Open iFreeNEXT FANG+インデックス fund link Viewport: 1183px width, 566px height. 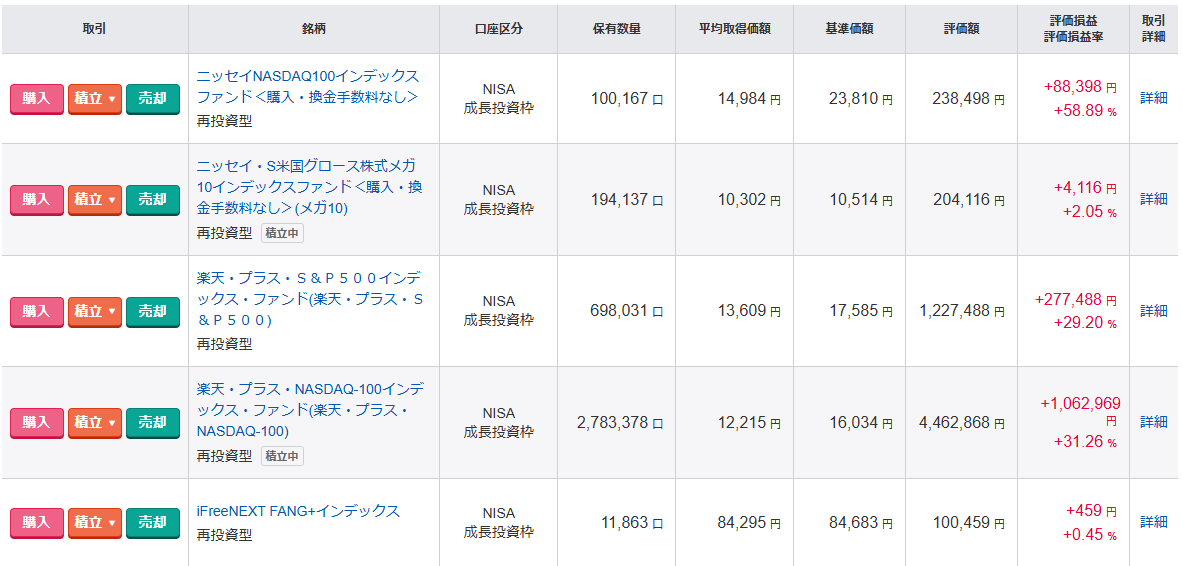298,512
